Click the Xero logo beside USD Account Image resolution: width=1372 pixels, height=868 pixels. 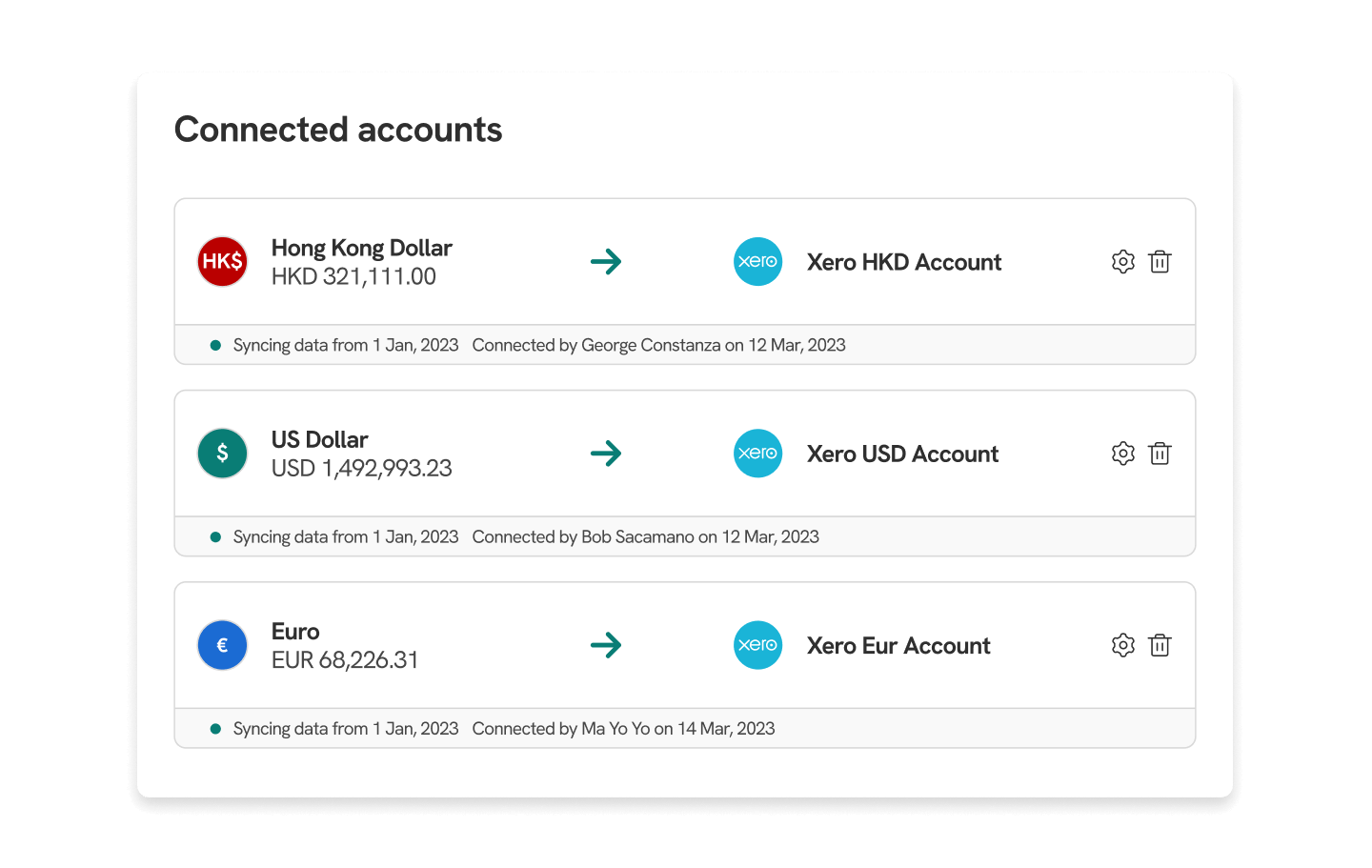tap(757, 454)
